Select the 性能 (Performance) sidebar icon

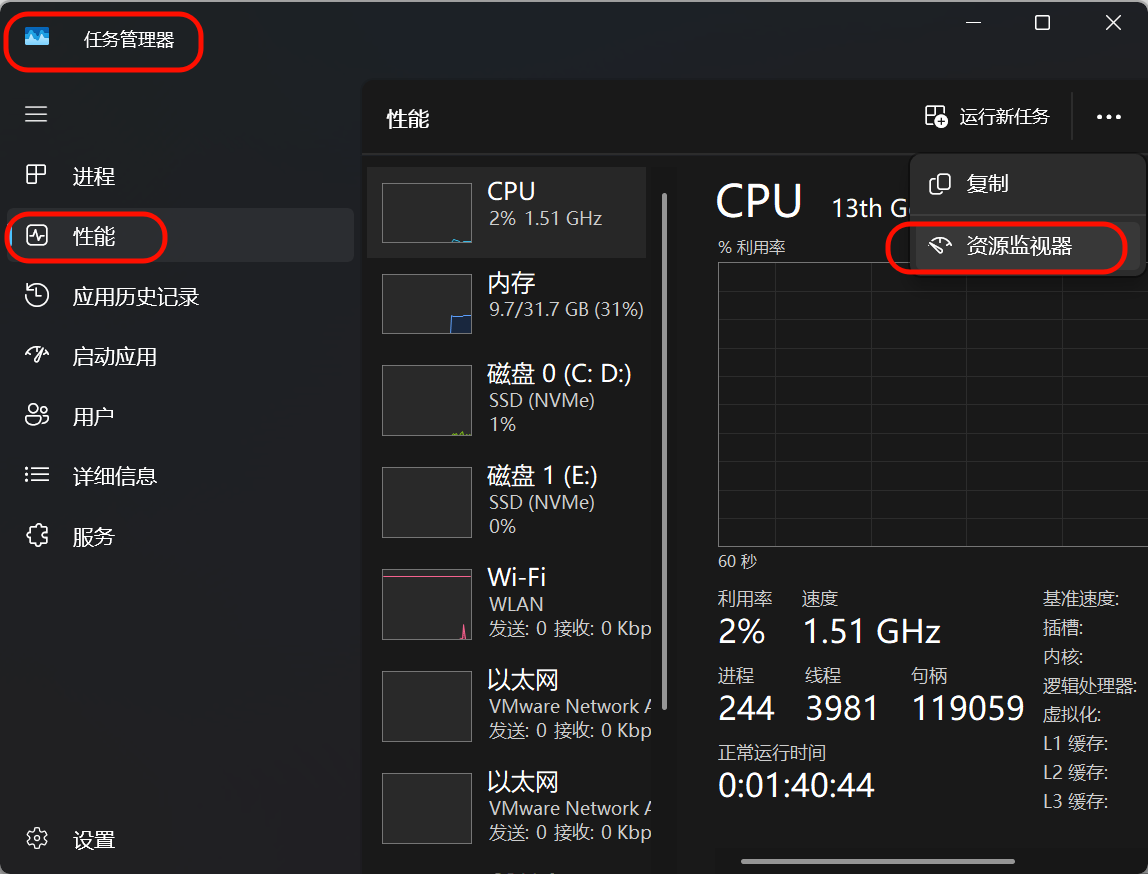(x=36, y=236)
